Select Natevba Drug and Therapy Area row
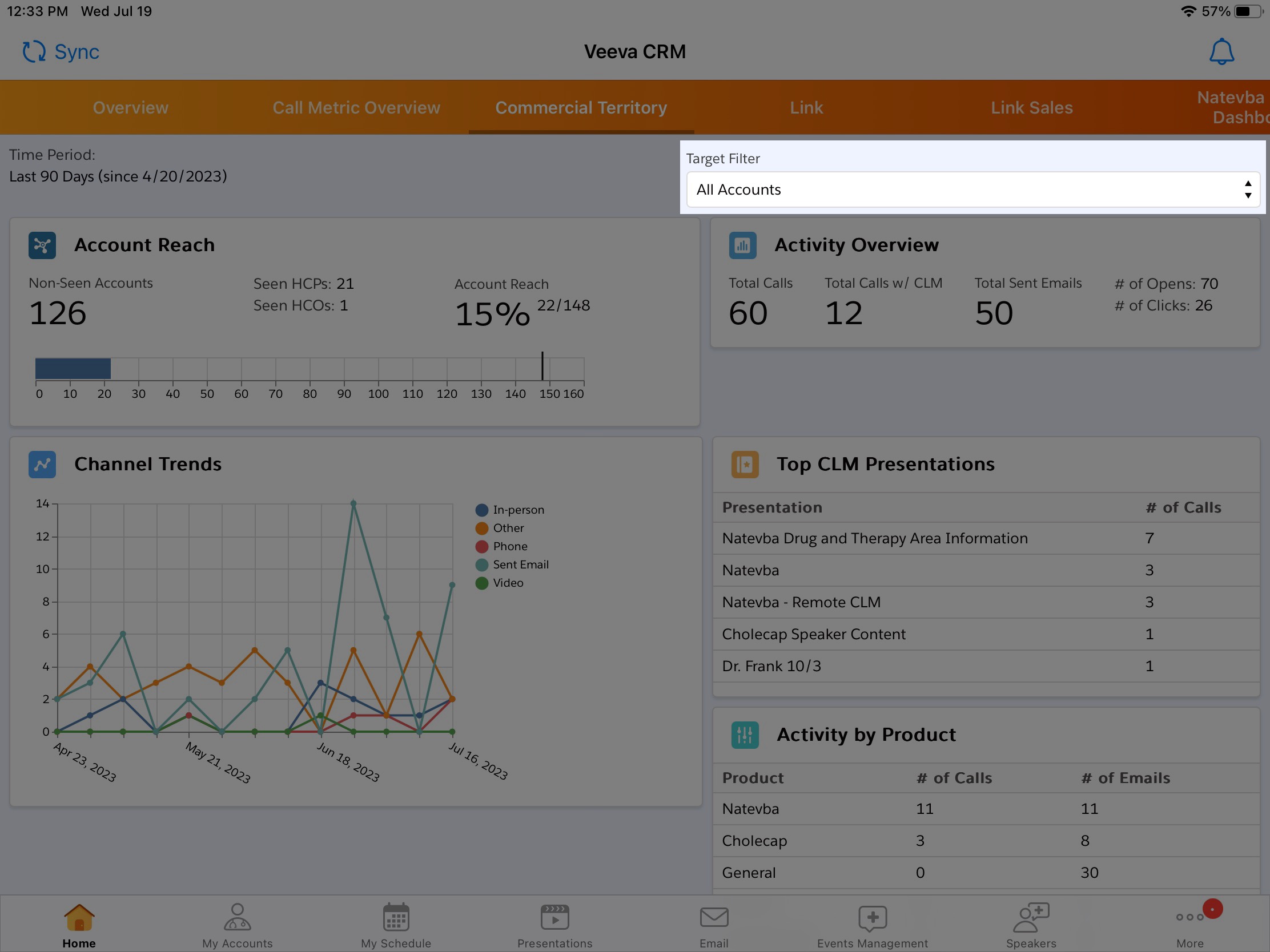 (874, 538)
